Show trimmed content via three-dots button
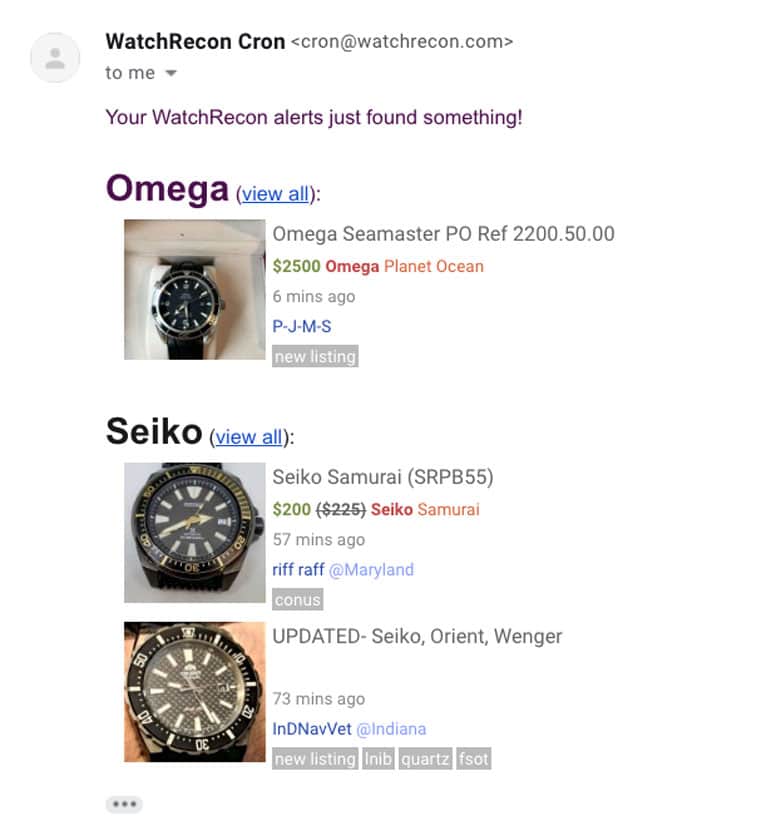This screenshot has width=783, height=821. tap(124, 804)
